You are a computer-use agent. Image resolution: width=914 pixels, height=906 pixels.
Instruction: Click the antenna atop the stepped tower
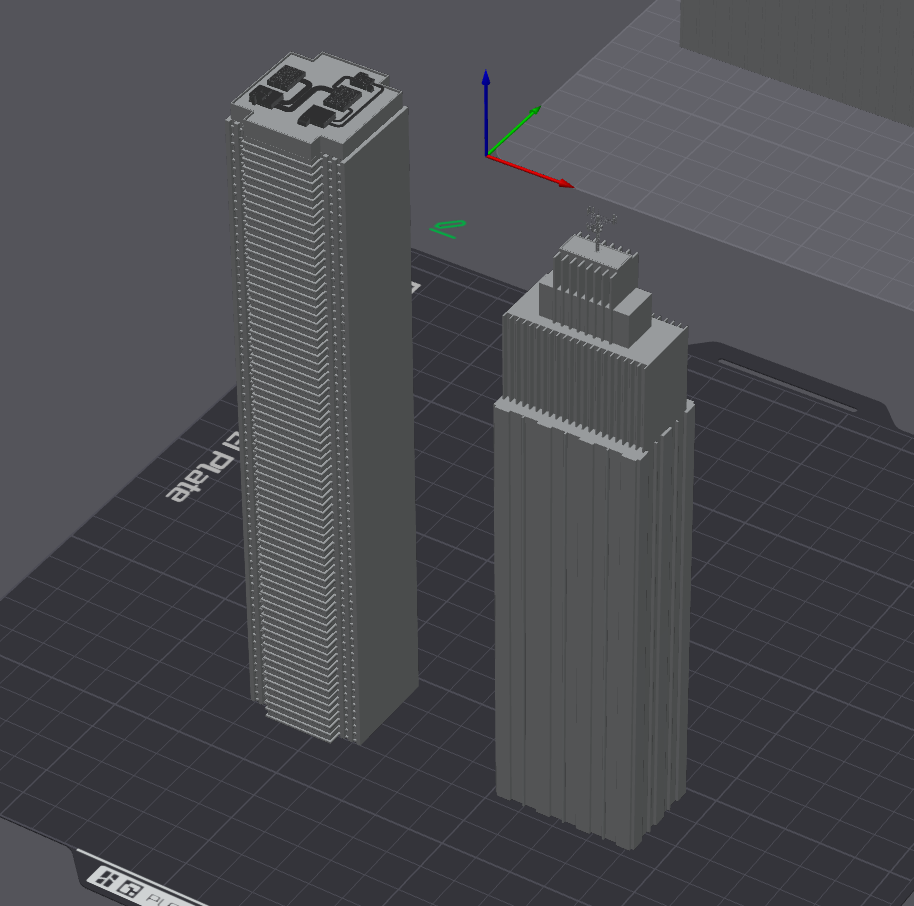[x=600, y=227]
